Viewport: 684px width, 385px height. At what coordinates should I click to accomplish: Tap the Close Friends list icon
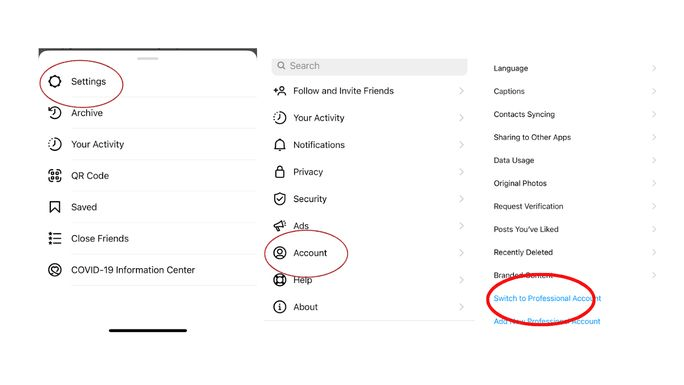[x=55, y=238]
